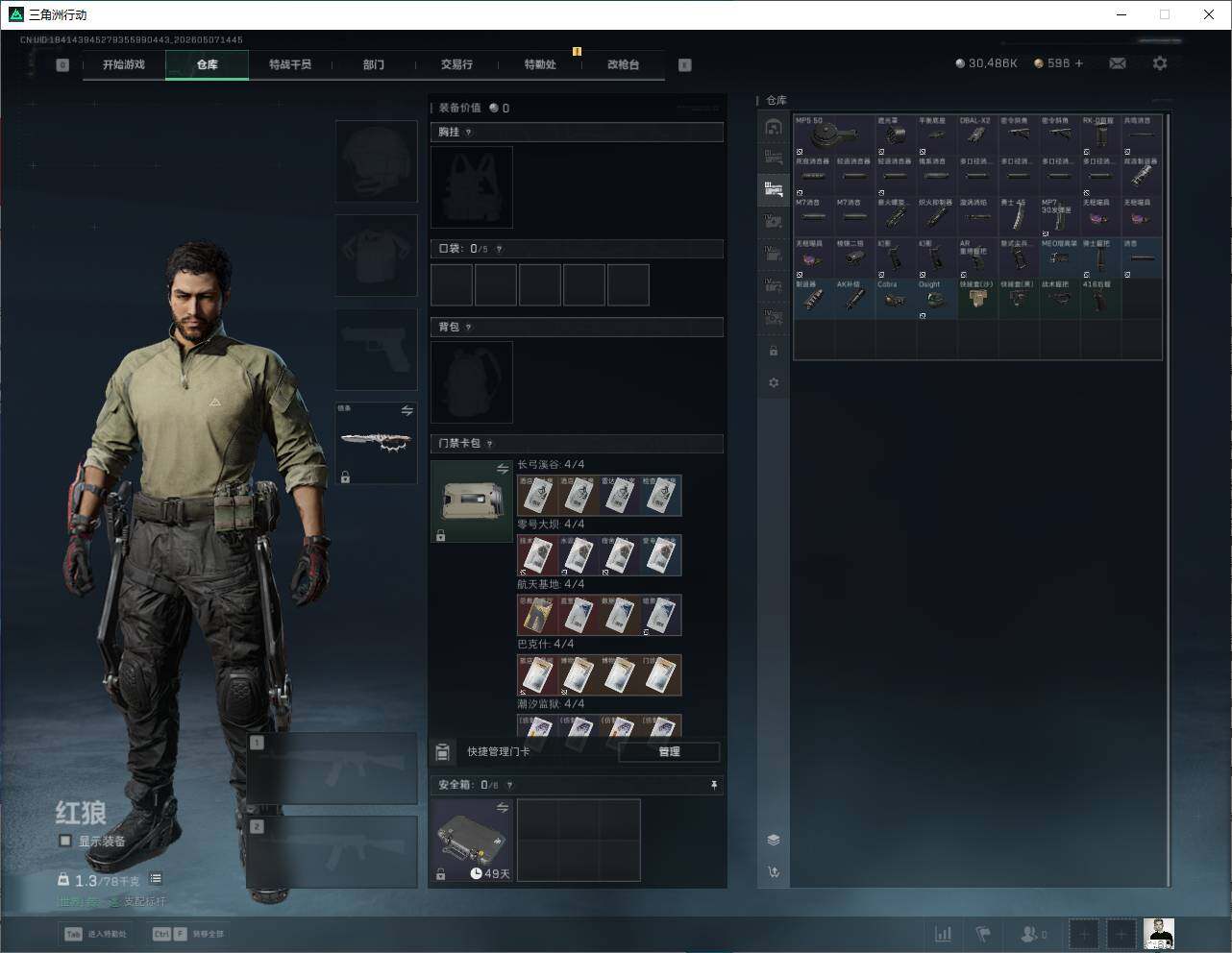Select the 特勤处 tab
The width and height of the screenshot is (1232, 953).
[540, 64]
